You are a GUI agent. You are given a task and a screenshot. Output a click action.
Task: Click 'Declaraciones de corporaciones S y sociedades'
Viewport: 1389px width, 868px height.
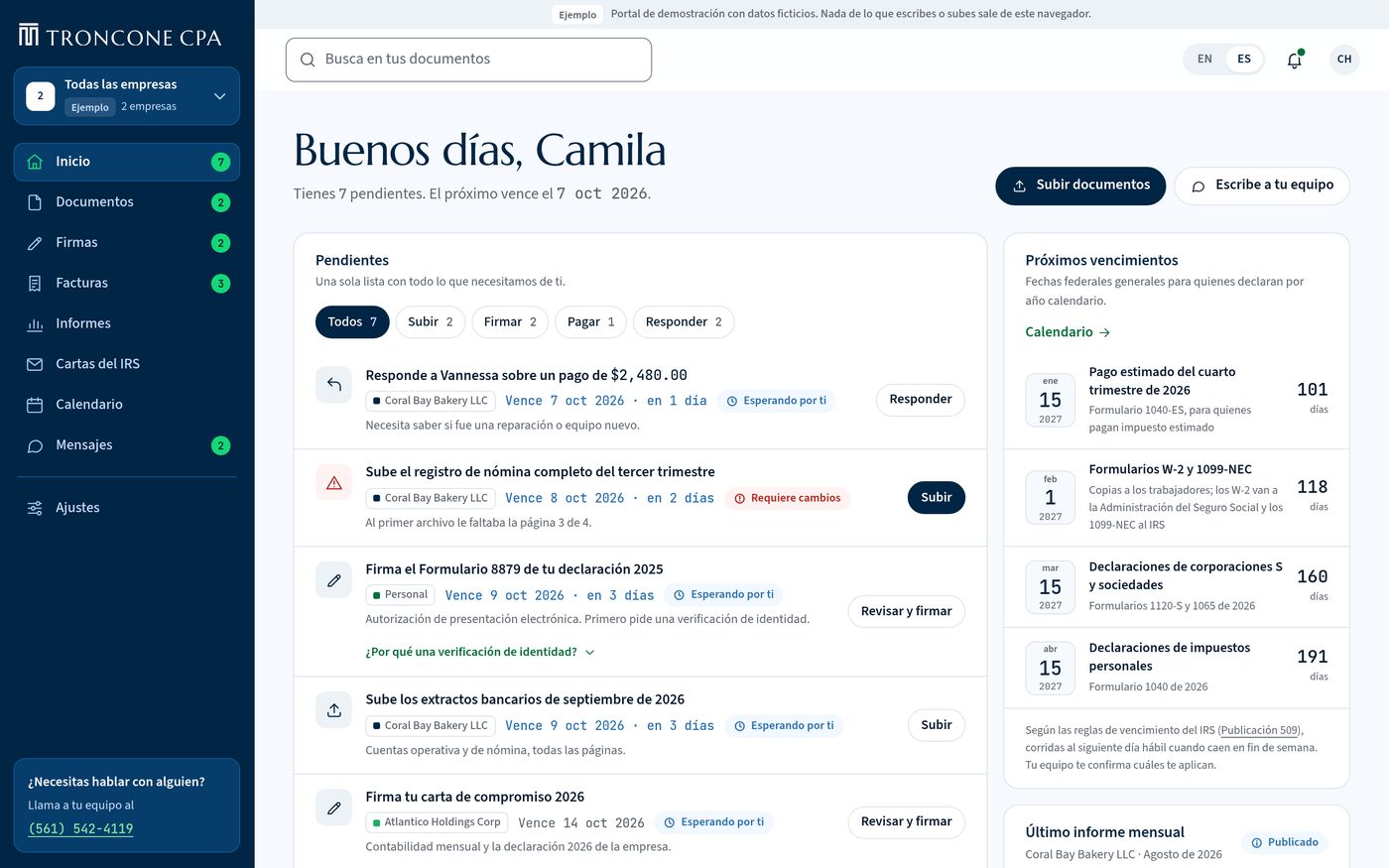coord(1186,576)
